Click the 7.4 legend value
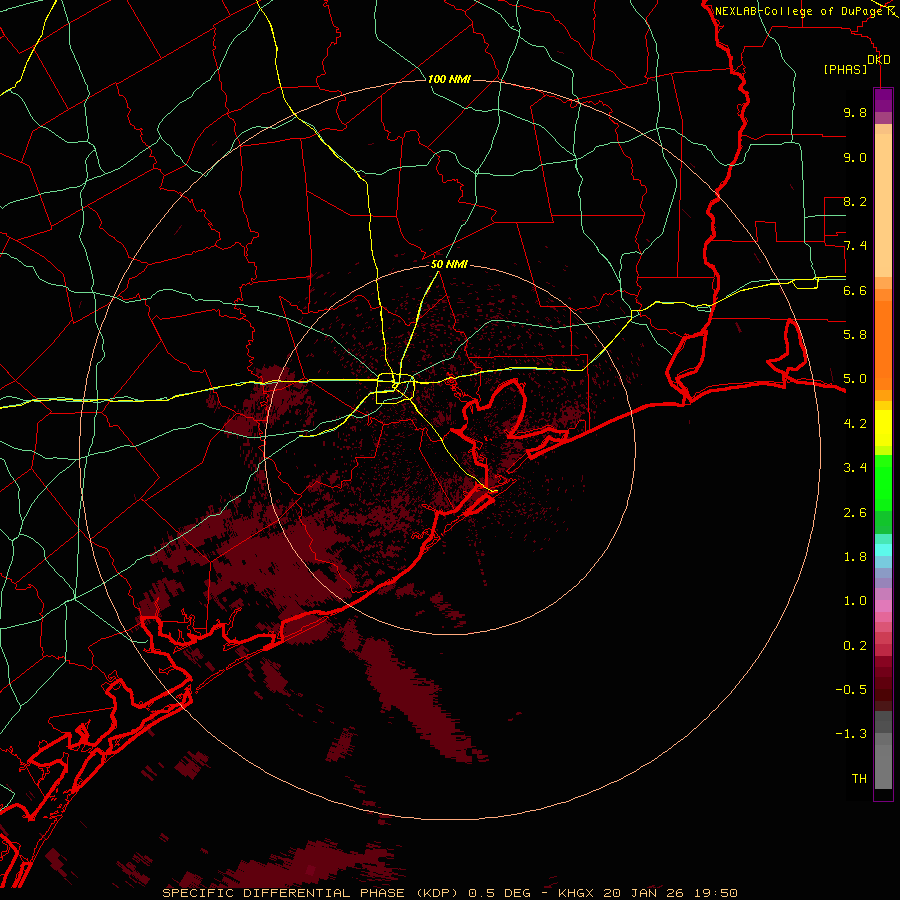 [855, 246]
